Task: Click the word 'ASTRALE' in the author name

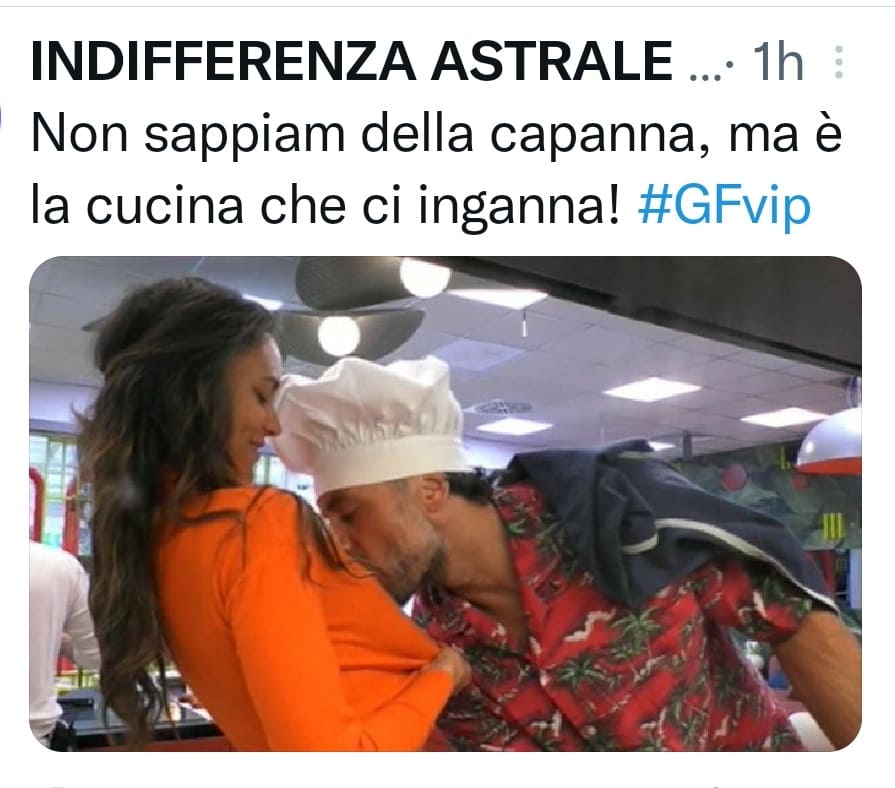Action: (551, 62)
